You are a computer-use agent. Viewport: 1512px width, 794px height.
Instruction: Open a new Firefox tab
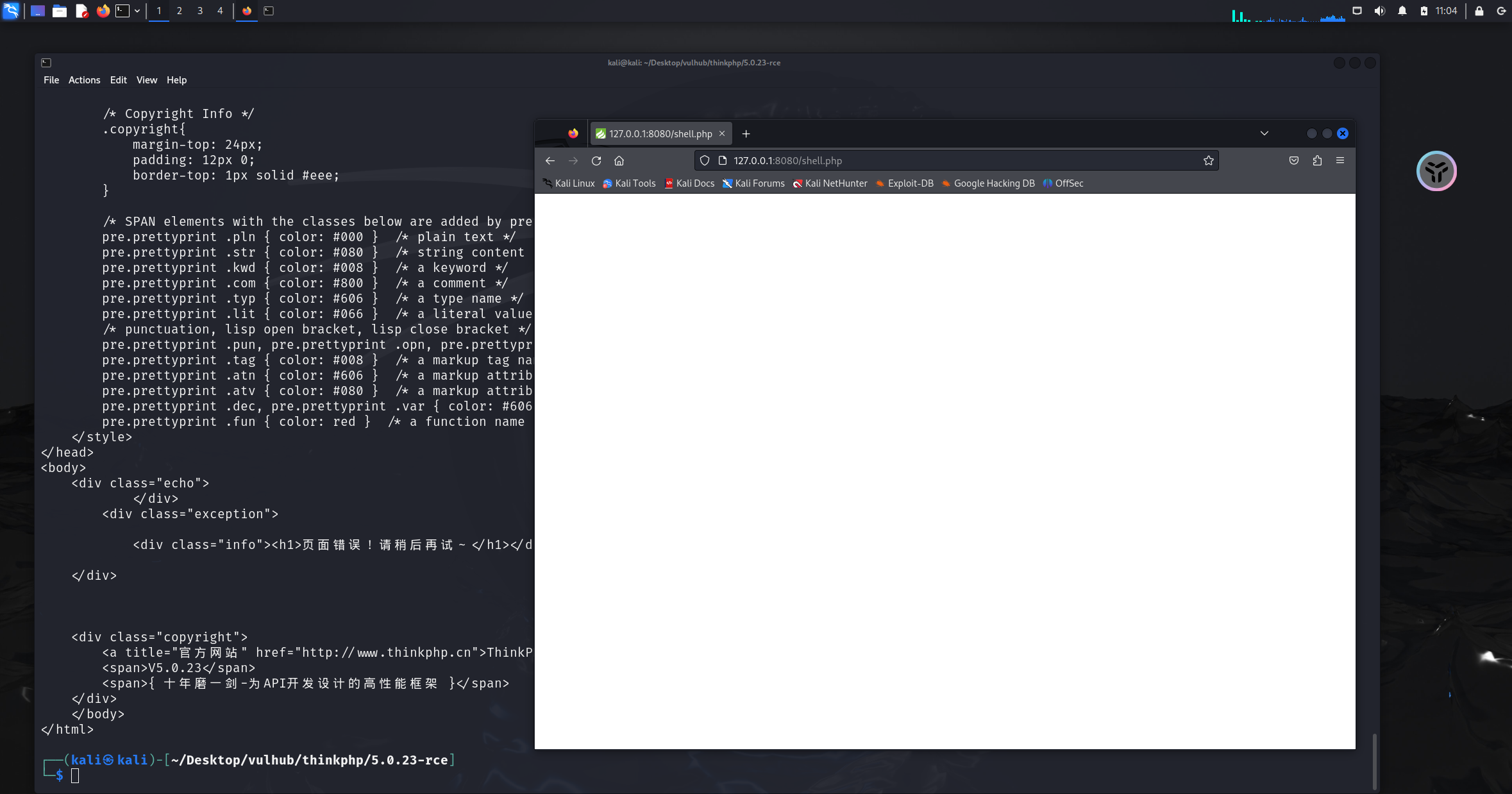point(746,134)
